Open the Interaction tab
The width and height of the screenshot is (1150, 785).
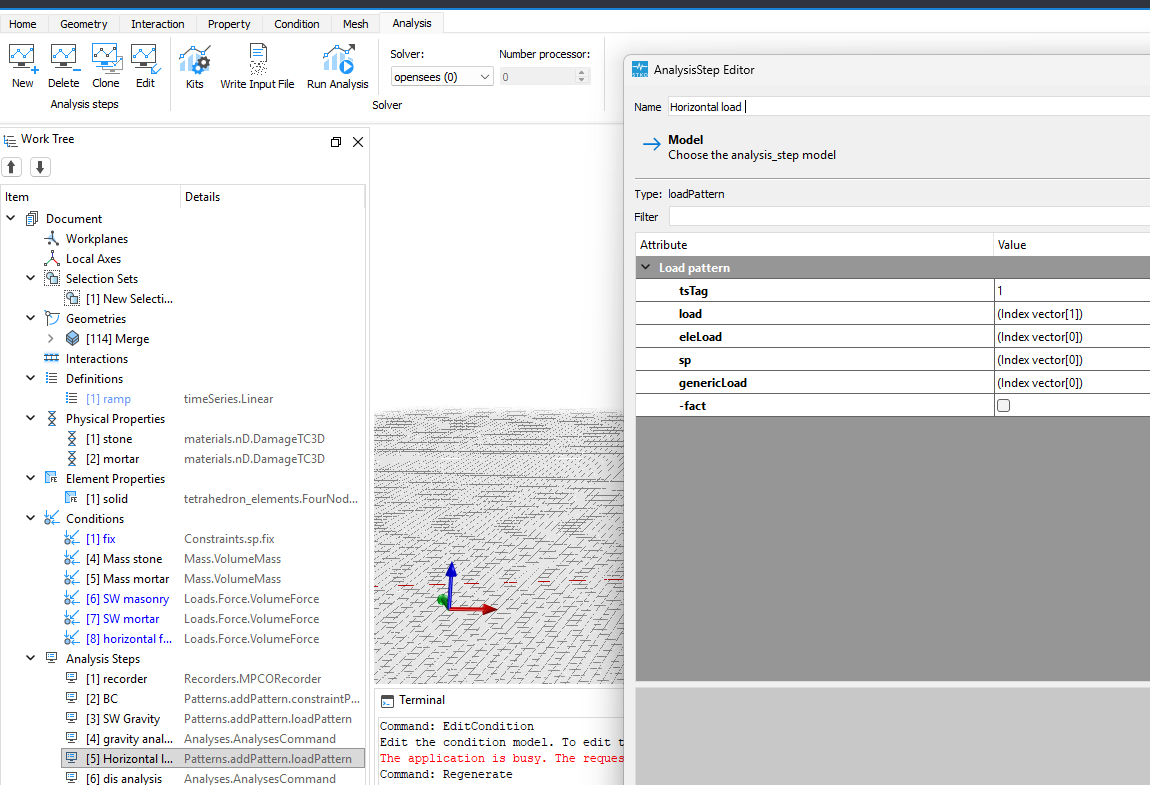tap(158, 23)
